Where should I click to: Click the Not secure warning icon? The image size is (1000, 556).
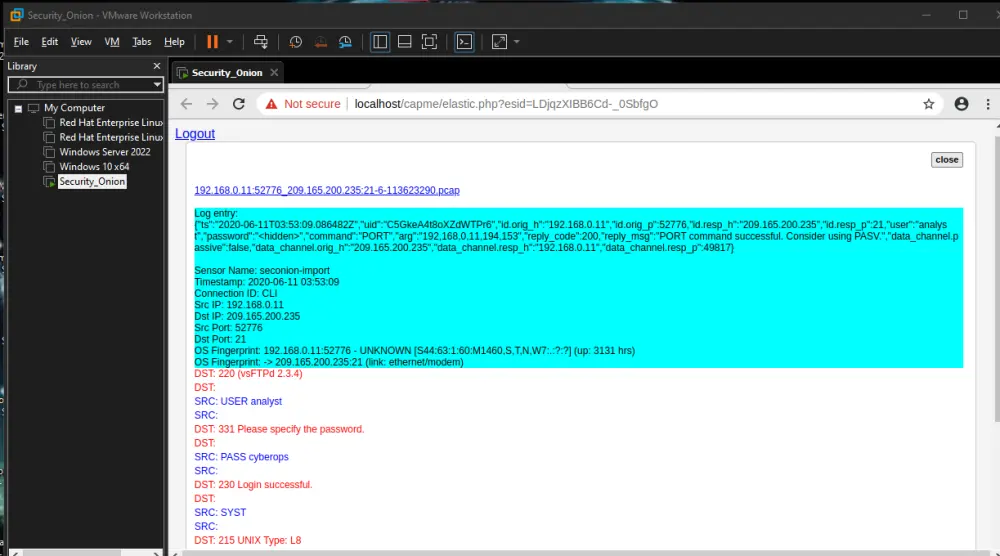pos(272,104)
